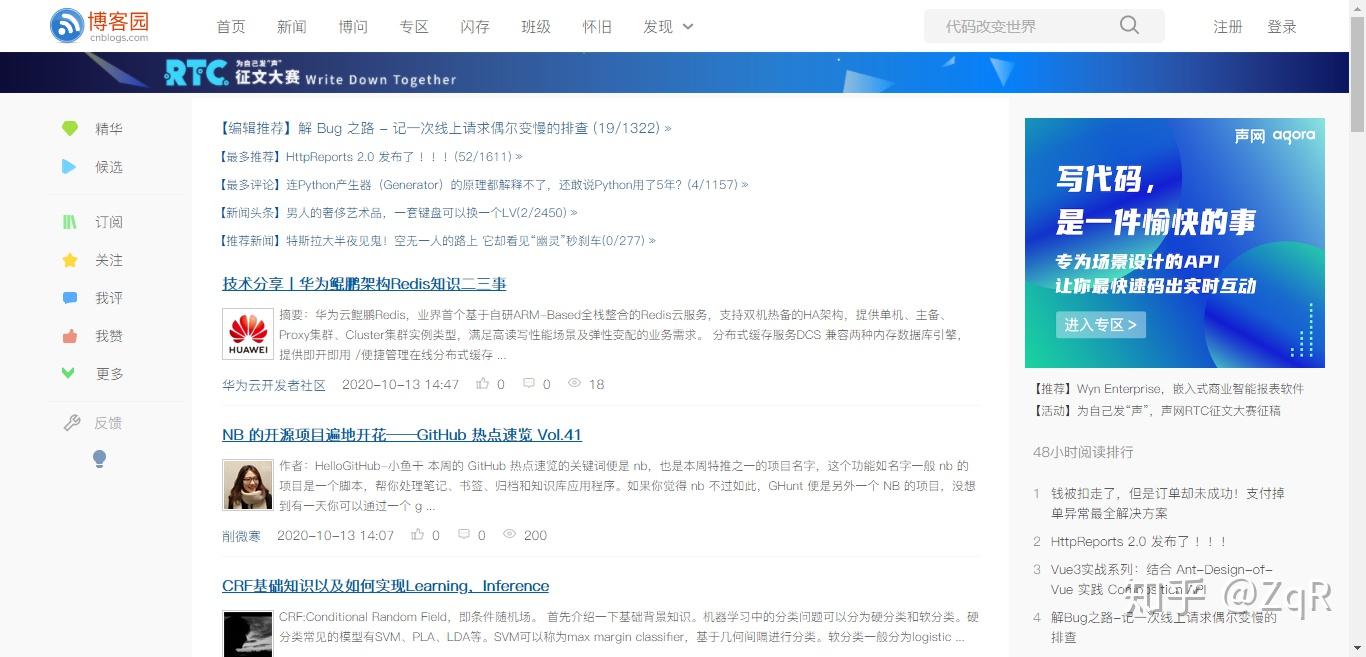Open the HUAWEI author avatar
The image size is (1366, 657).
(x=248, y=334)
